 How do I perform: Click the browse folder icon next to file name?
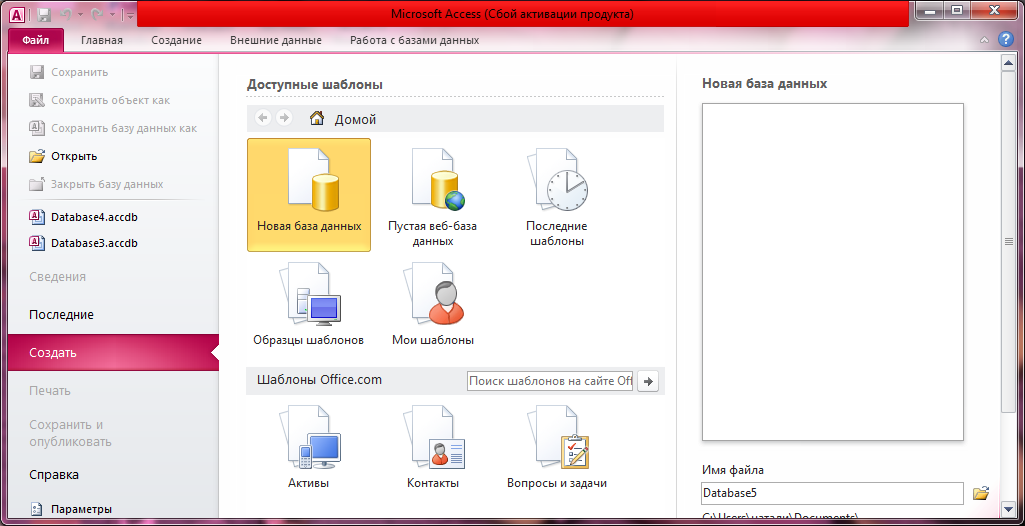coord(981,493)
